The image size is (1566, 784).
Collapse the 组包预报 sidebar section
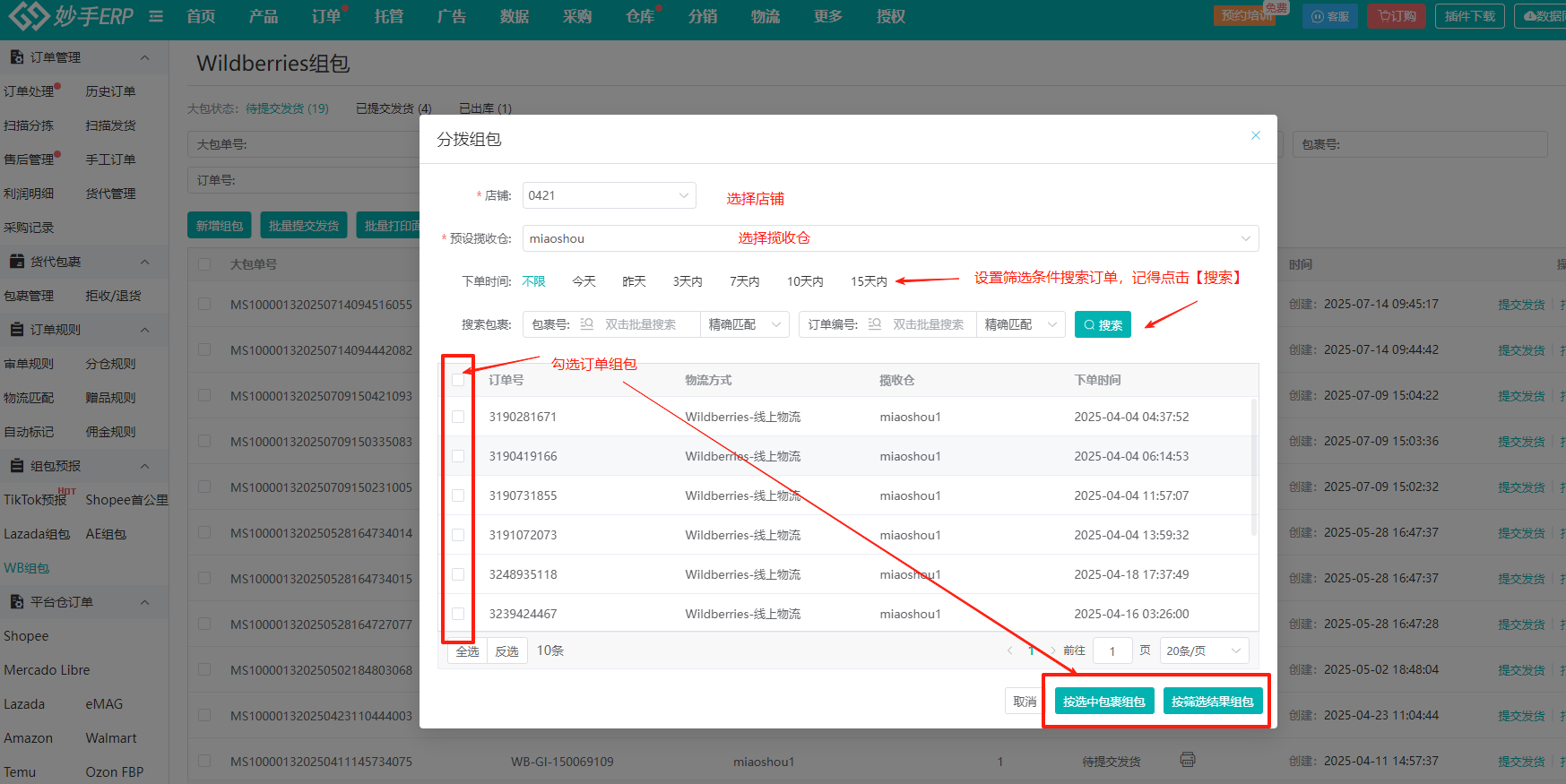[144, 466]
